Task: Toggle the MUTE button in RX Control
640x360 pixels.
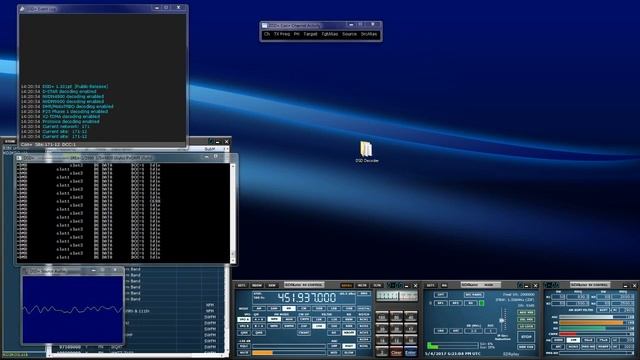Action: point(244,353)
